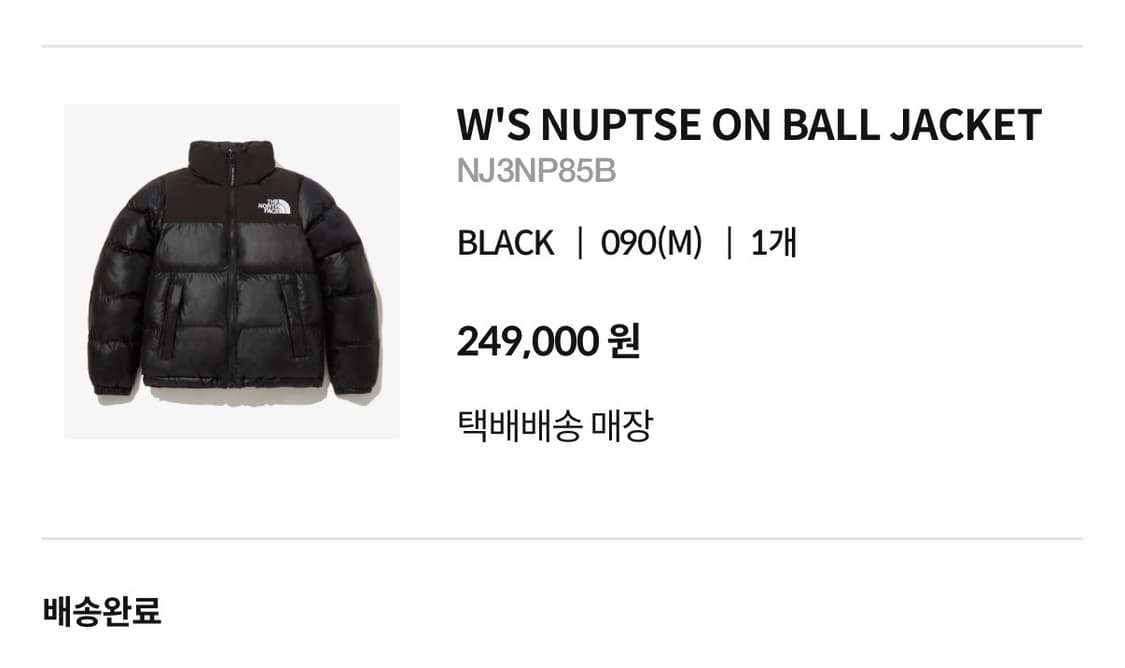Click the divider between BLACK and 090(M)

coord(580,243)
